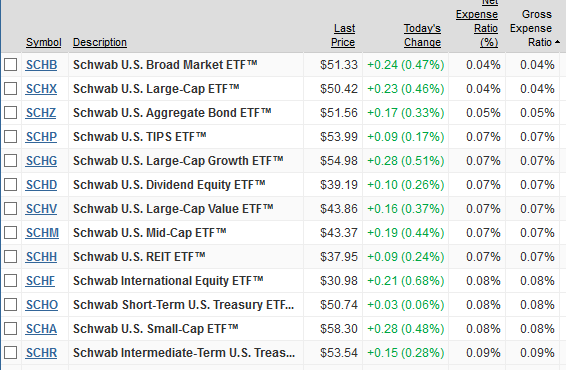Image resolution: width=566 pixels, height=370 pixels.
Task: Sort by Last Price header
Action: tap(343, 35)
